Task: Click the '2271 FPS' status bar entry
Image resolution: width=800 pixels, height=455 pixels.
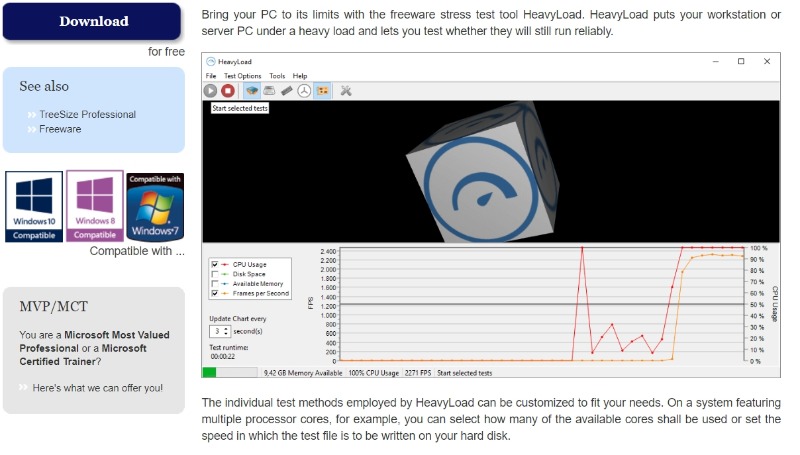Action: 418,373
